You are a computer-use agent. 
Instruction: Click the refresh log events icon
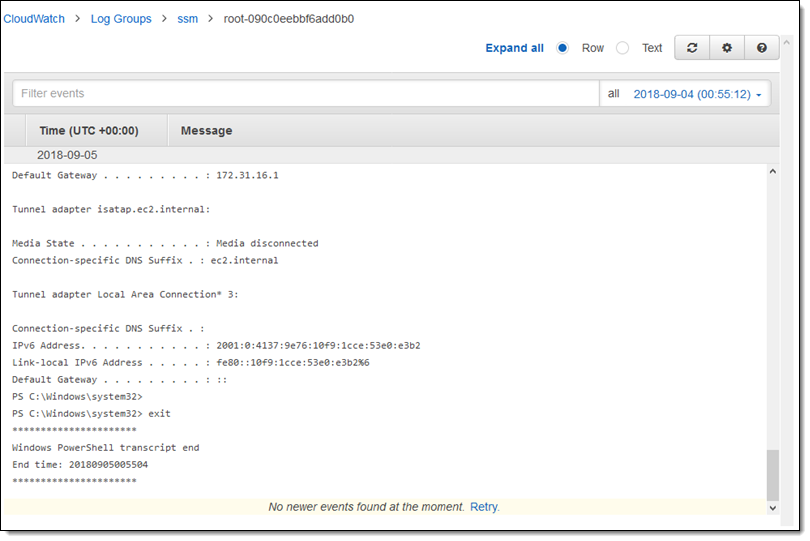692,48
